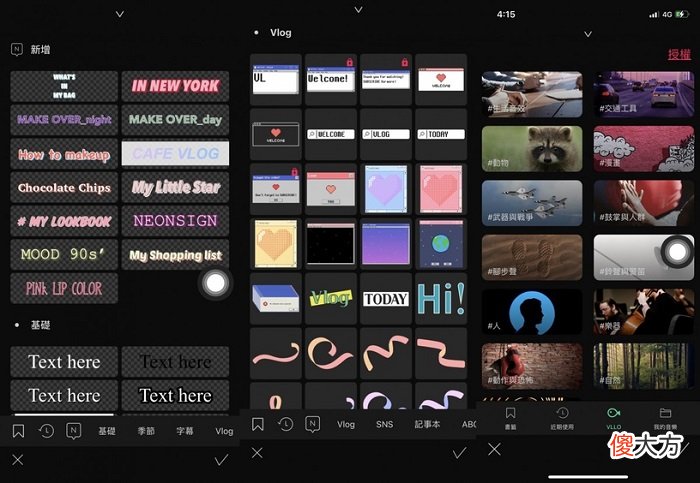Select Vlog tab in middle sticker panel
Viewport: 700px width, 483px height.
pos(346,424)
